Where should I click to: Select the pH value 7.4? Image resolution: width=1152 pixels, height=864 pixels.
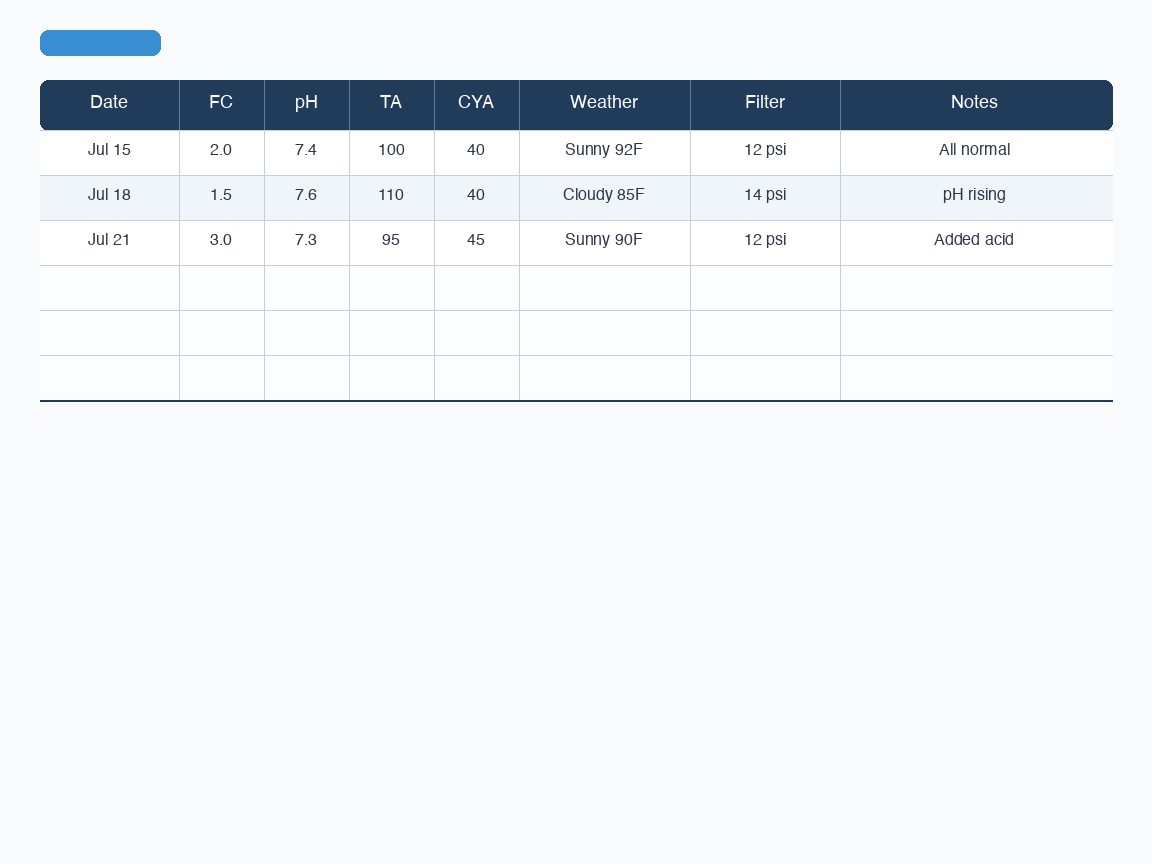(x=307, y=153)
